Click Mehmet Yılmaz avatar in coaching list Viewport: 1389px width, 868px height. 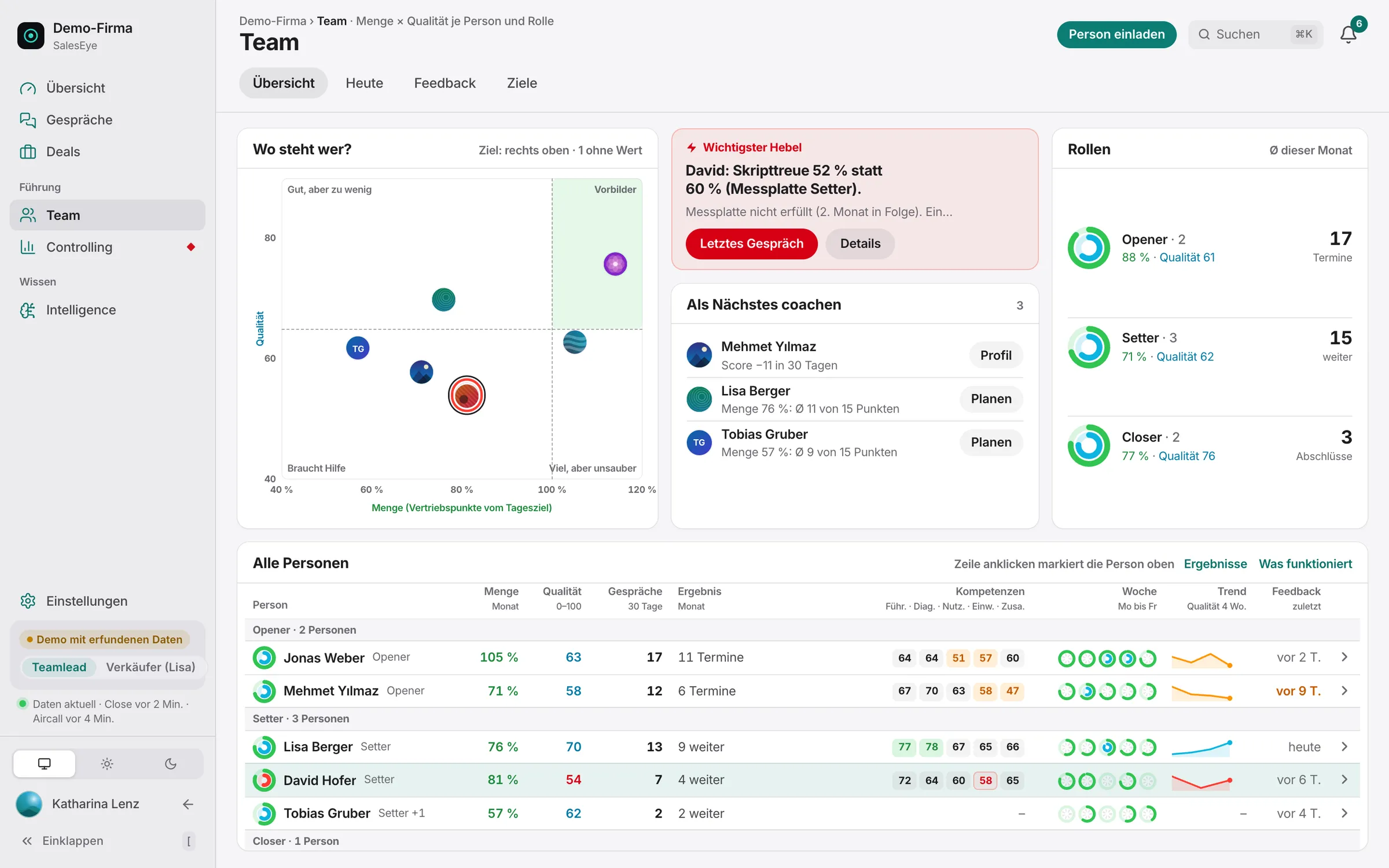coord(699,355)
